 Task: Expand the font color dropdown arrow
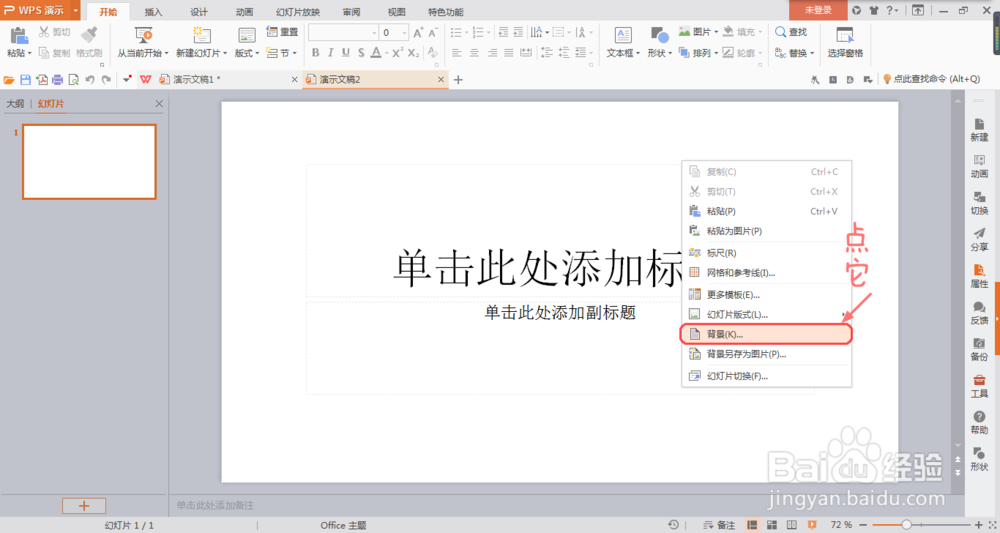click(x=386, y=53)
